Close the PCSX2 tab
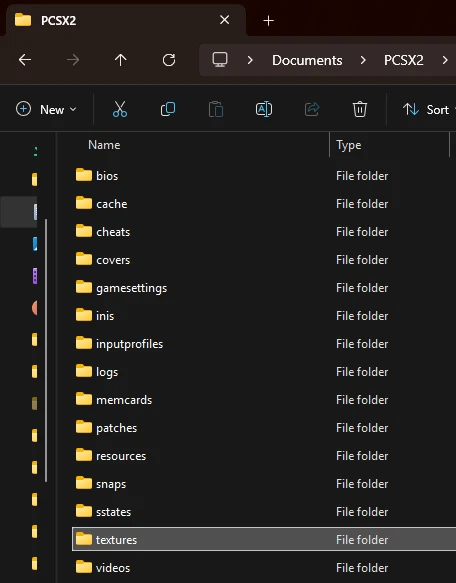 click(224, 20)
